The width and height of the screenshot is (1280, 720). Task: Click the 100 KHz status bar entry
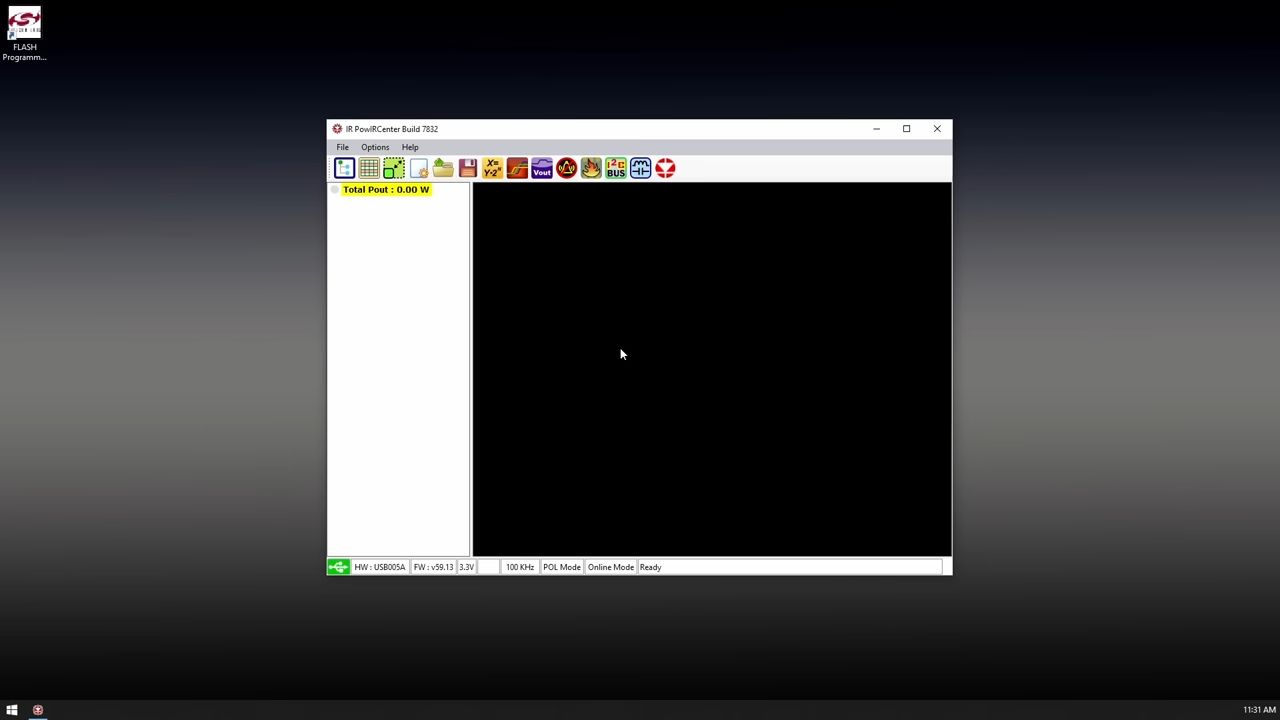pos(520,567)
